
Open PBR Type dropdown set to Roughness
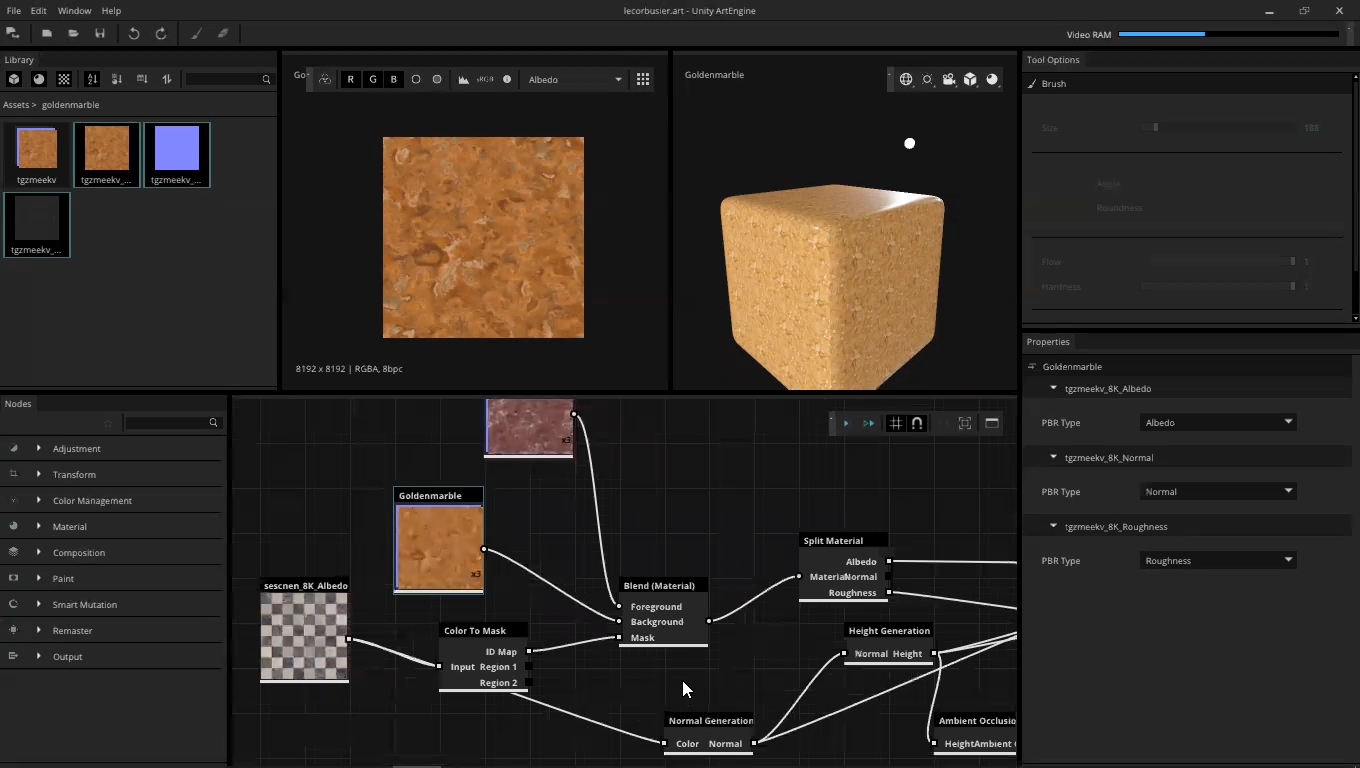tap(1218, 561)
